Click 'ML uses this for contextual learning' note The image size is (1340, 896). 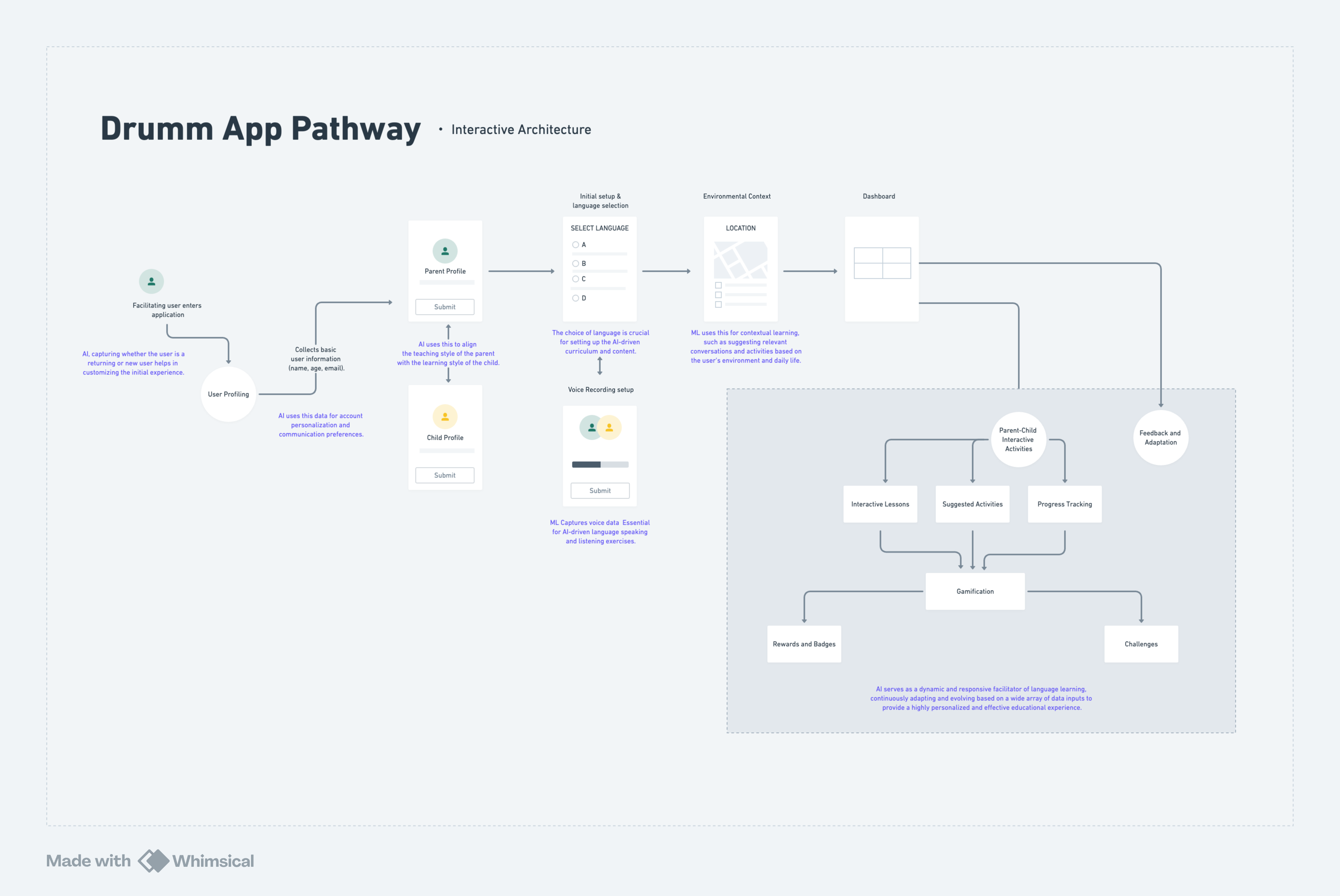[x=746, y=346]
